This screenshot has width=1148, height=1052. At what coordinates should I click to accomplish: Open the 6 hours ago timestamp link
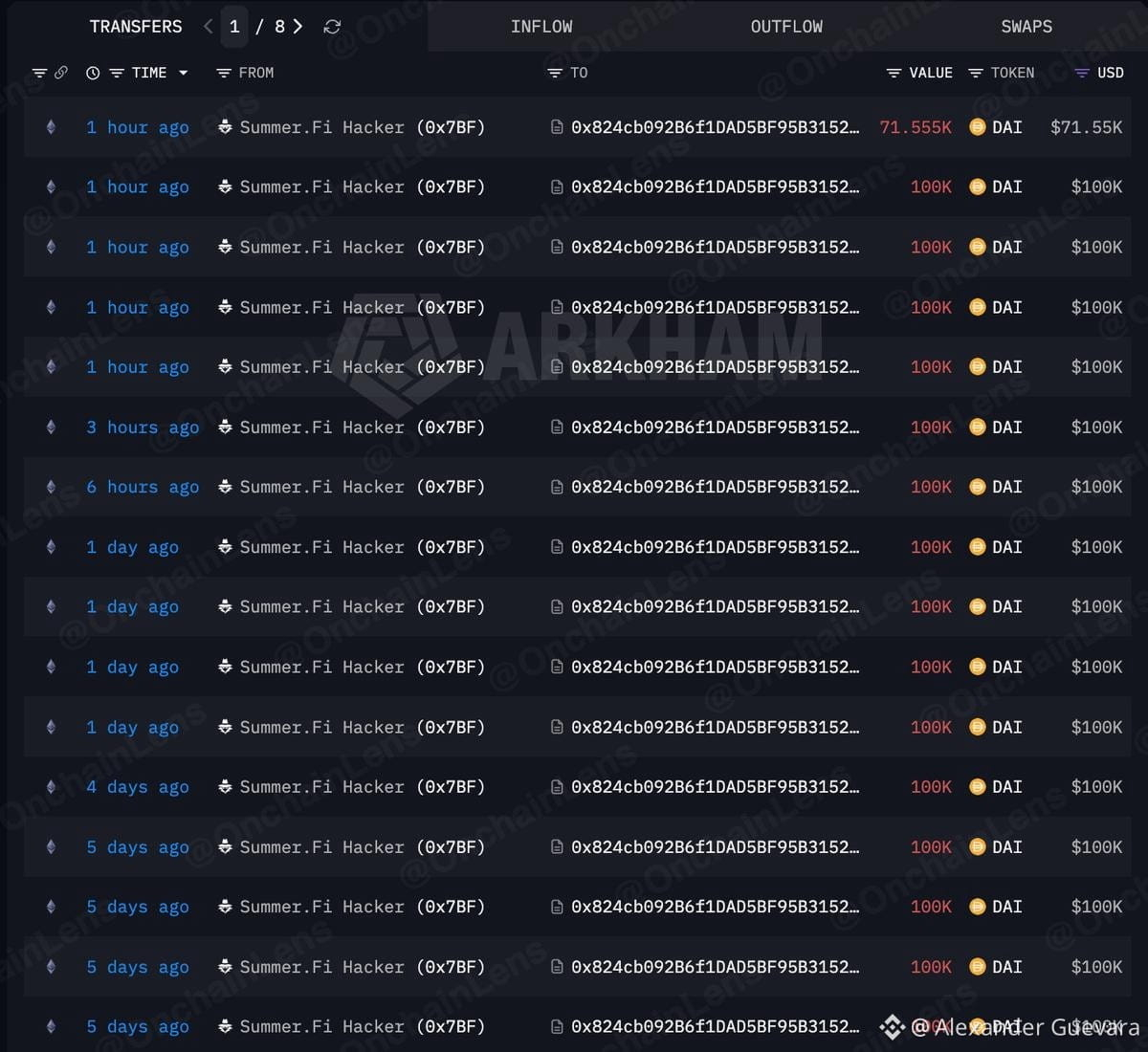pyautogui.click(x=143, y=487)
